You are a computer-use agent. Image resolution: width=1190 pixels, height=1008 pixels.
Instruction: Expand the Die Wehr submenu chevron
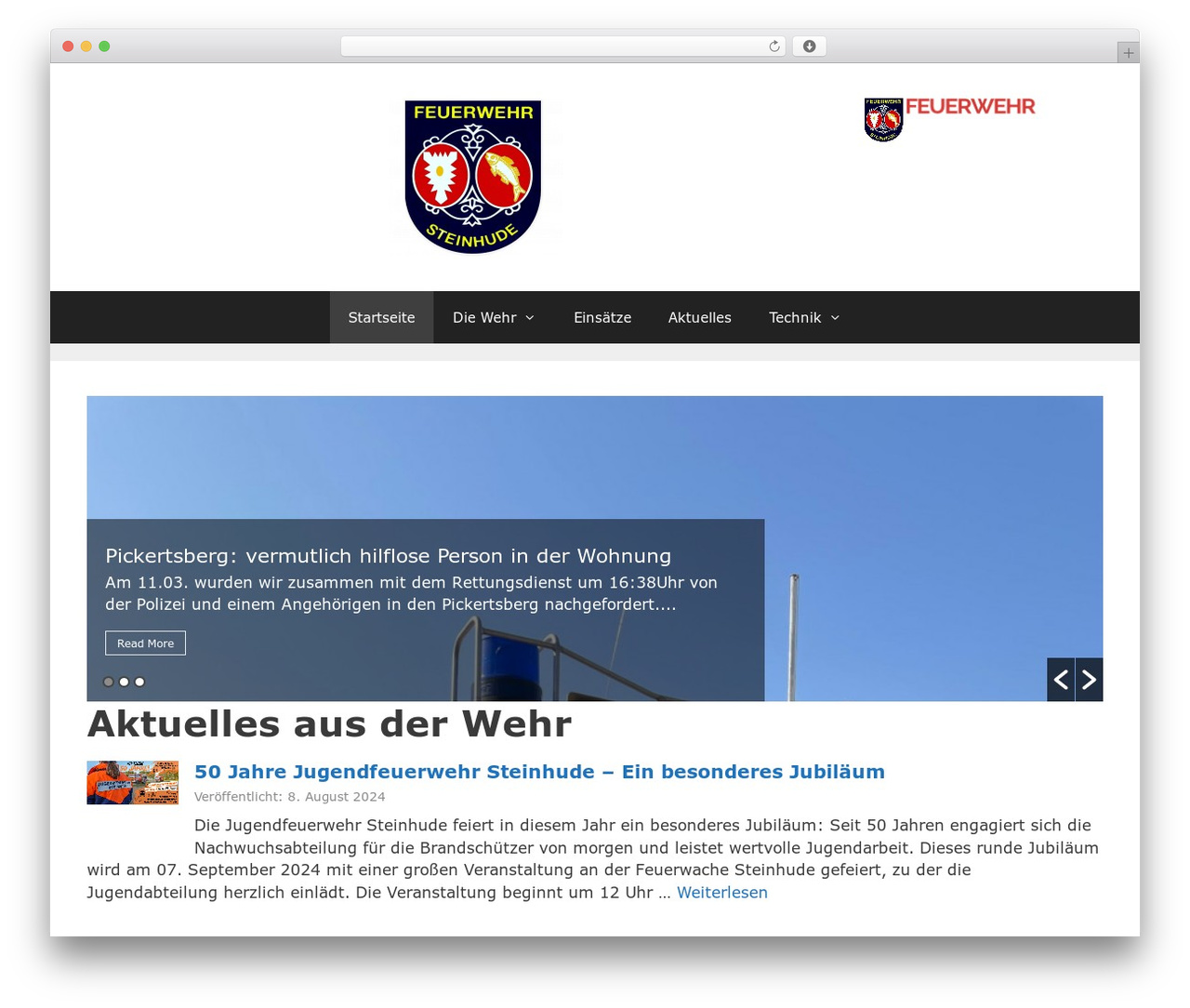(530, 318)
